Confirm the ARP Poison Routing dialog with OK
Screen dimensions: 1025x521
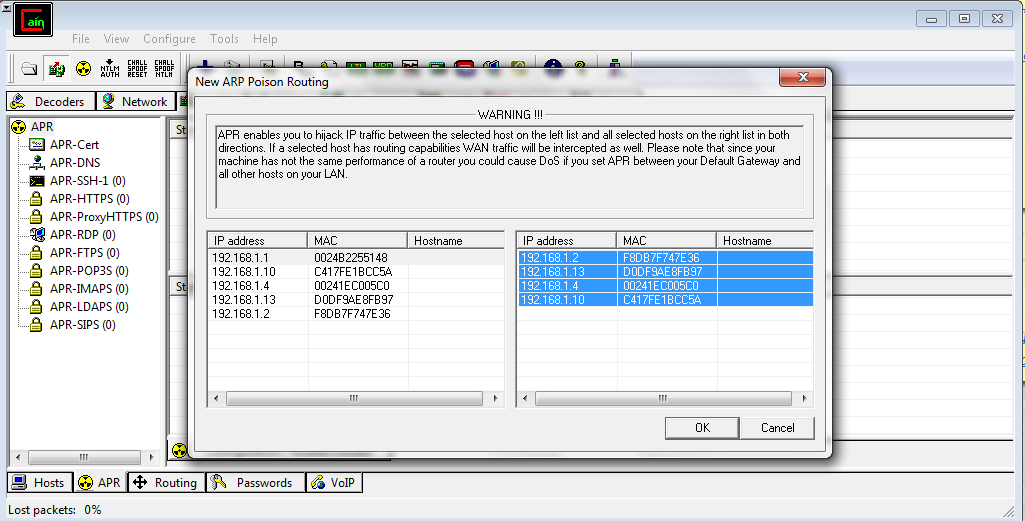(702, 428)
